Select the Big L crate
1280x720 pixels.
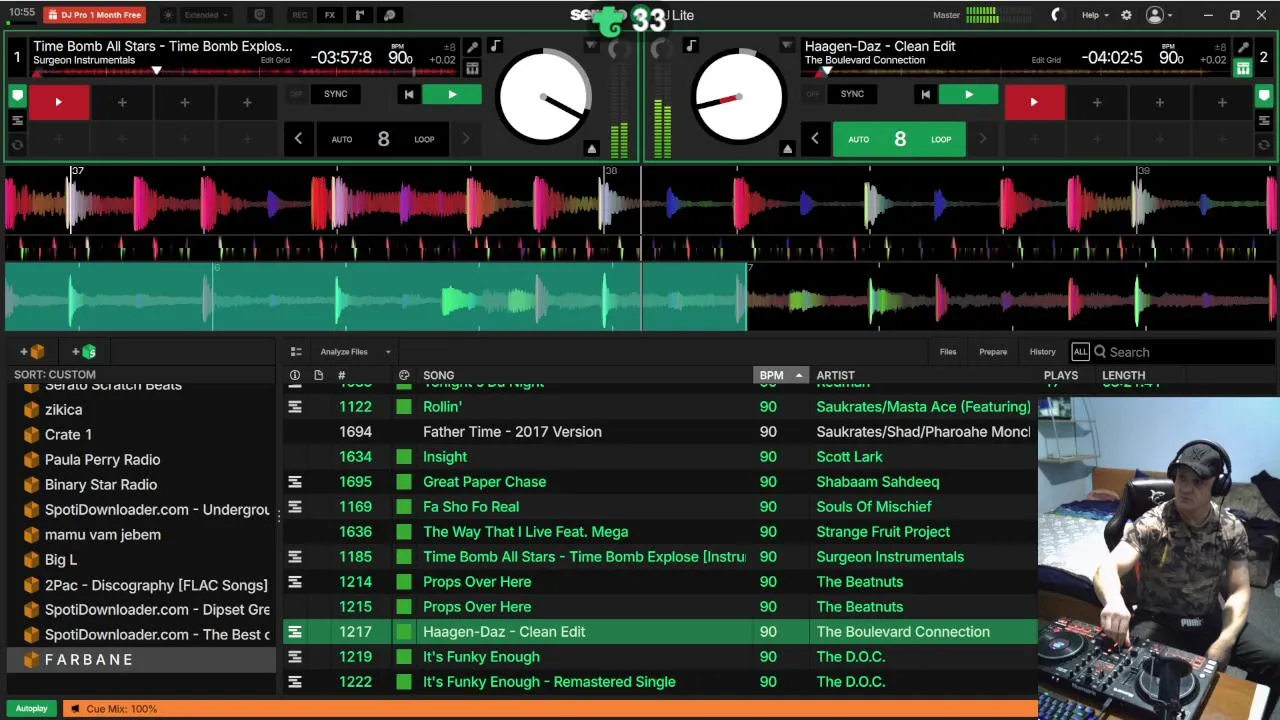click(60, 560)
